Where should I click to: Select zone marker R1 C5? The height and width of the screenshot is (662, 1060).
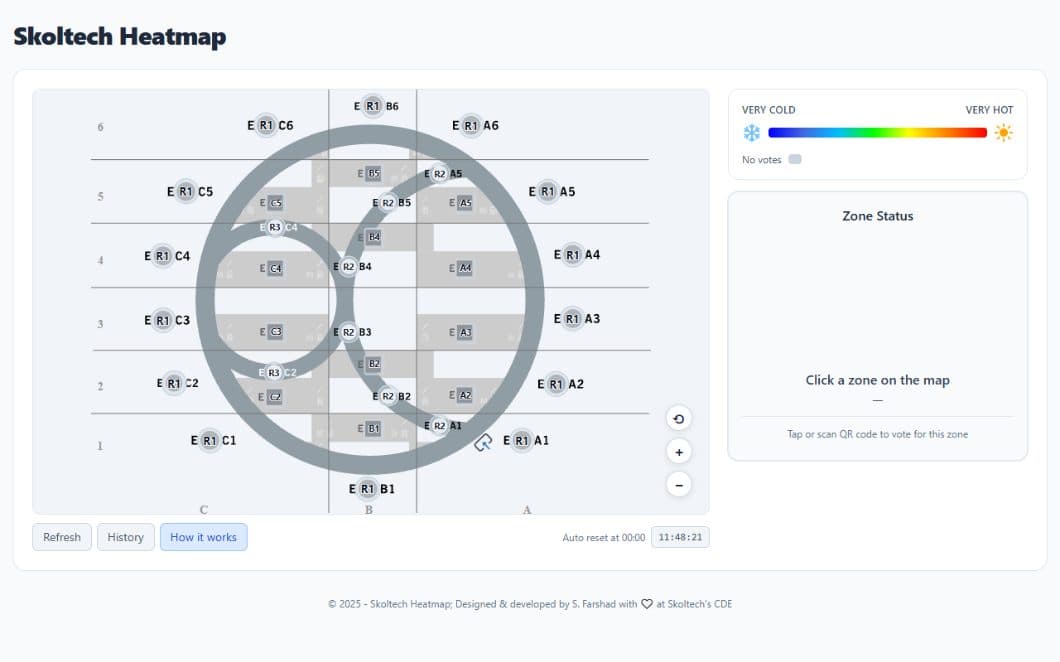[186, 191]
